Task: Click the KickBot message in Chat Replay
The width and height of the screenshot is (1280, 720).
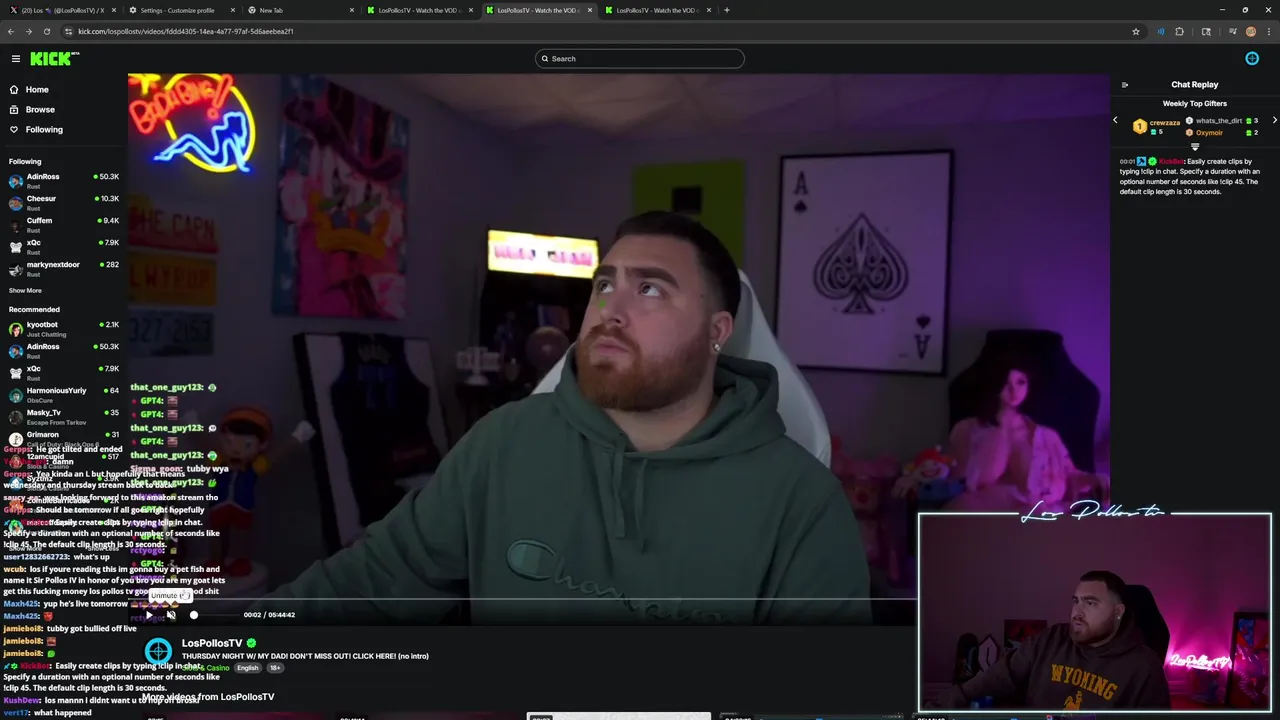Action: click(x=1190, y=176)
